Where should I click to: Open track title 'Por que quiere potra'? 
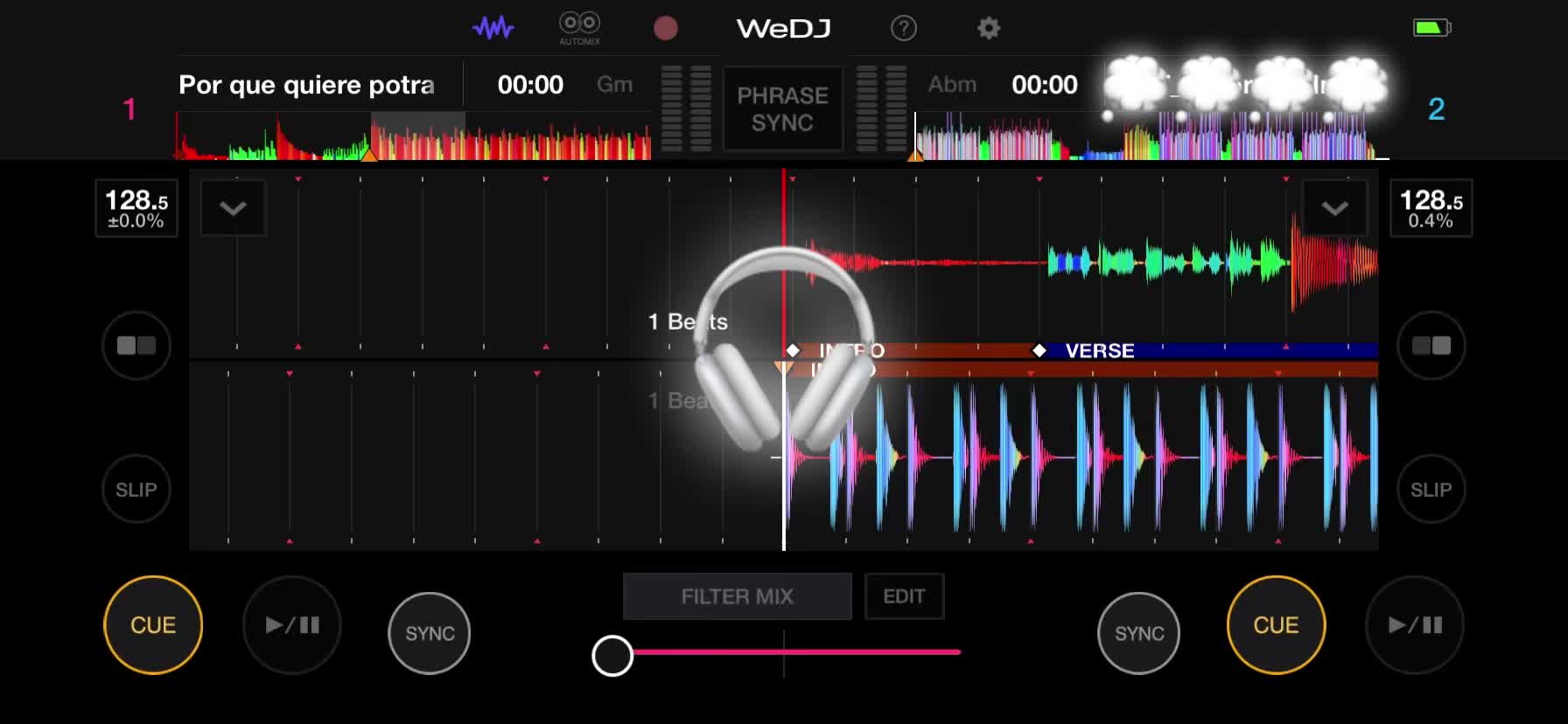point(306,85)
